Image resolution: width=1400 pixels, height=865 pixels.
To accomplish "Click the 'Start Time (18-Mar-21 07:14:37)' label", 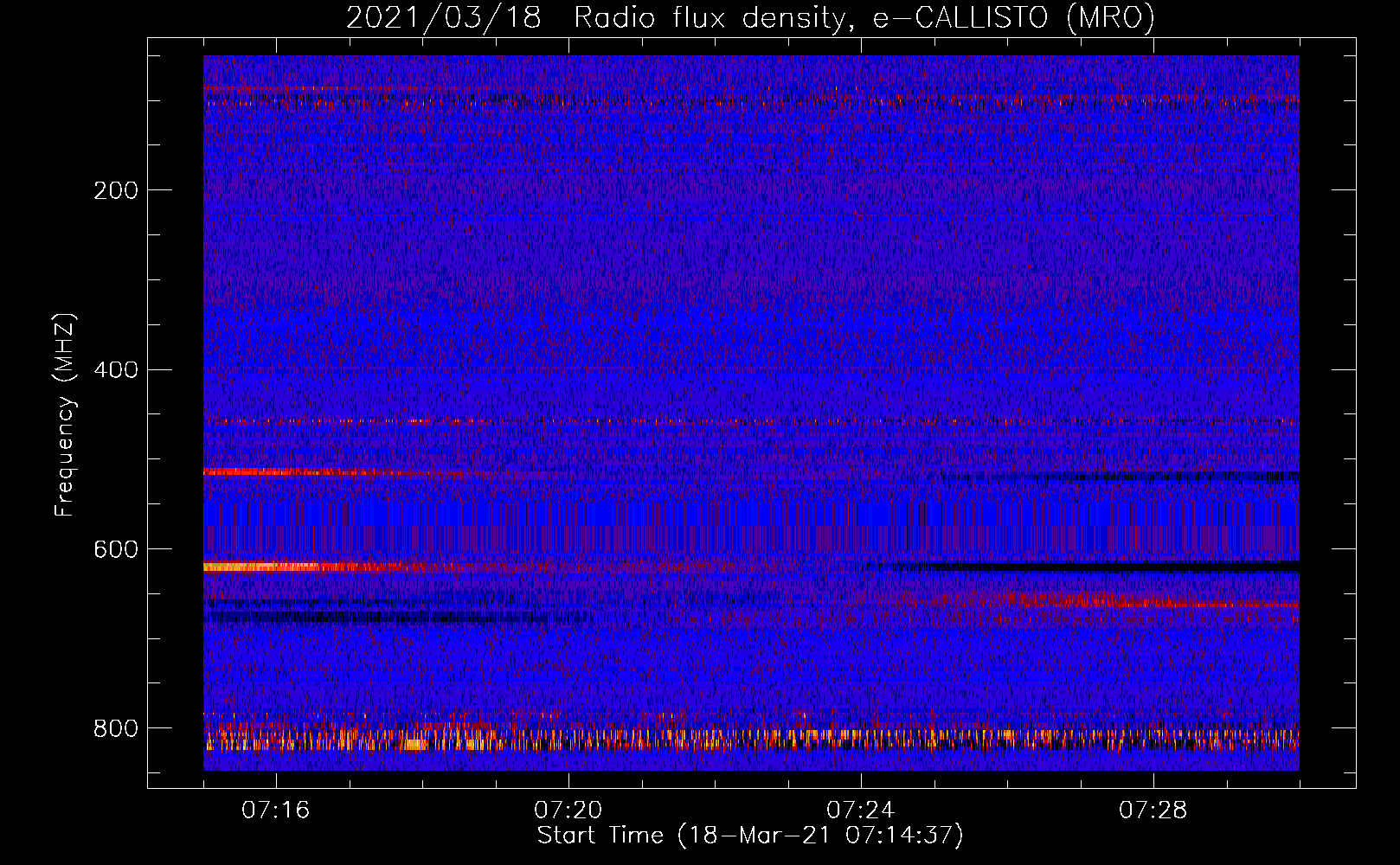I will tap(750, 835).
